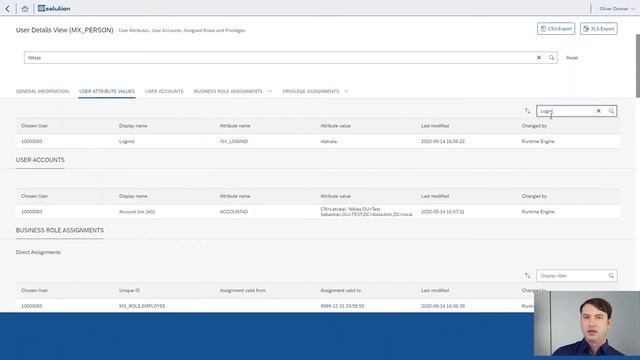Viewport: 640px width, 360px height.
Task: Open the home page icon
Action: pyautogui.click(x=25, y=9)
